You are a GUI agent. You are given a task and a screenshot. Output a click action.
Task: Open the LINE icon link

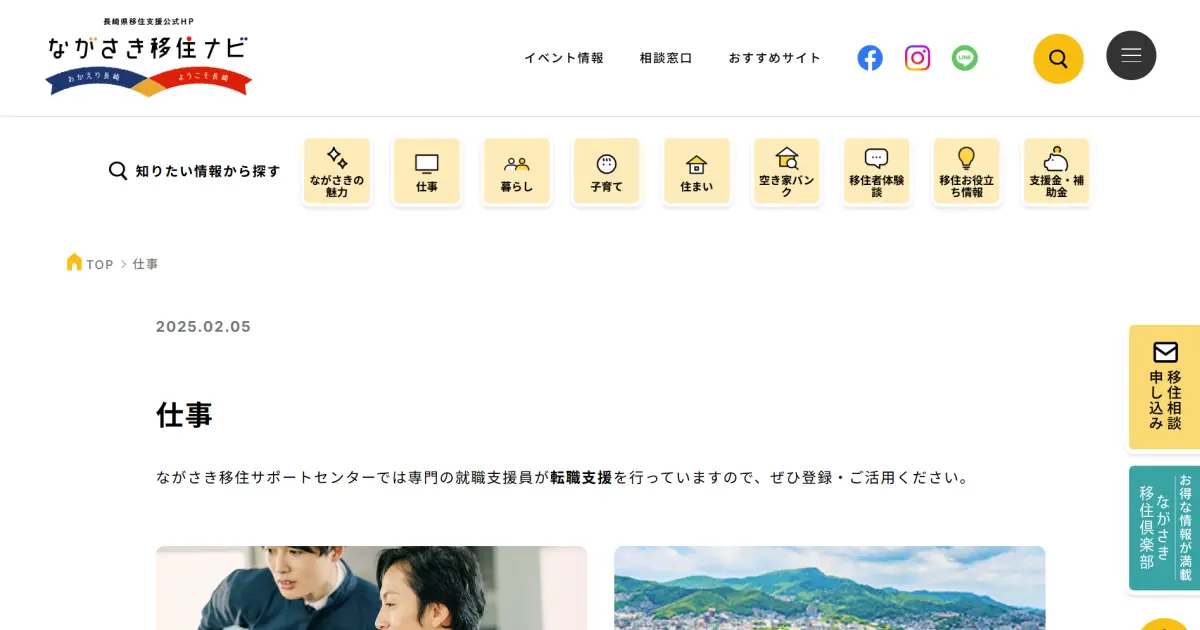click(x=965, y=58)
